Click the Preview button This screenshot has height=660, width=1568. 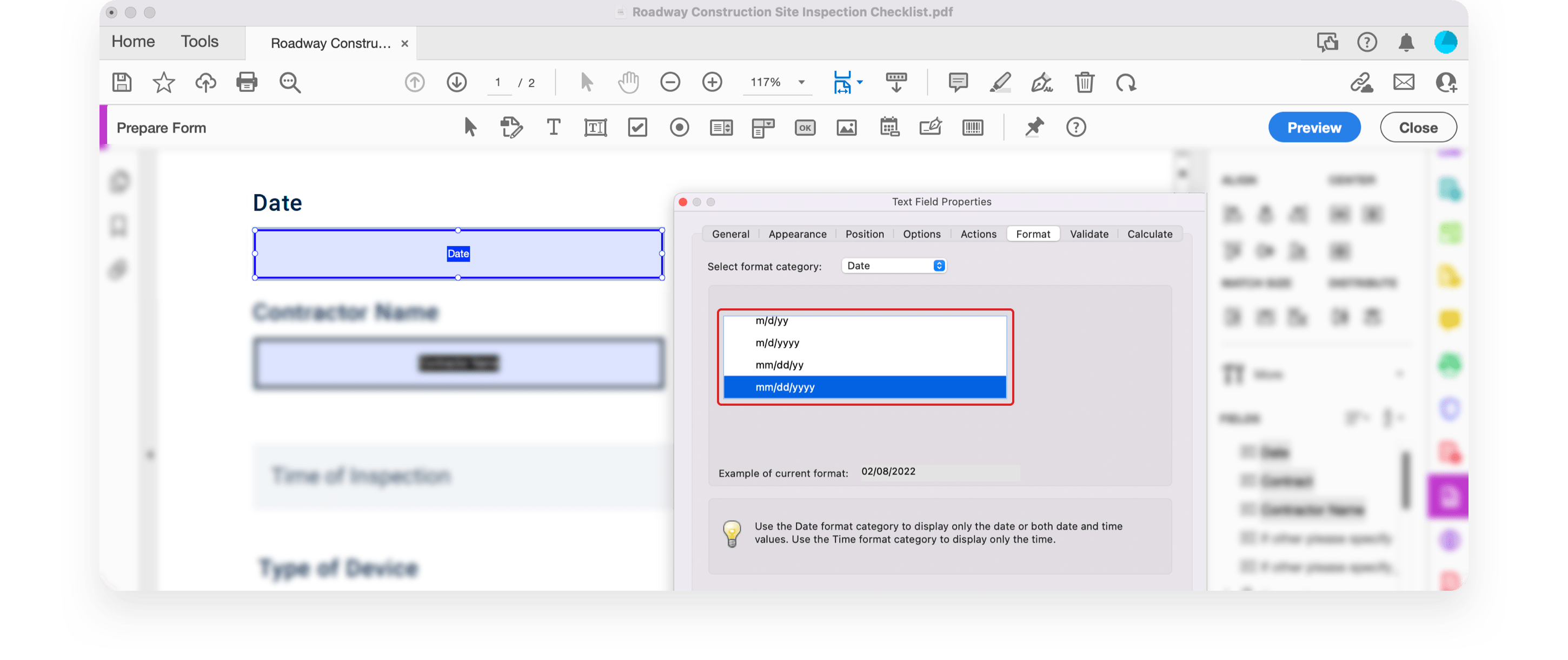pos(1315,127)
